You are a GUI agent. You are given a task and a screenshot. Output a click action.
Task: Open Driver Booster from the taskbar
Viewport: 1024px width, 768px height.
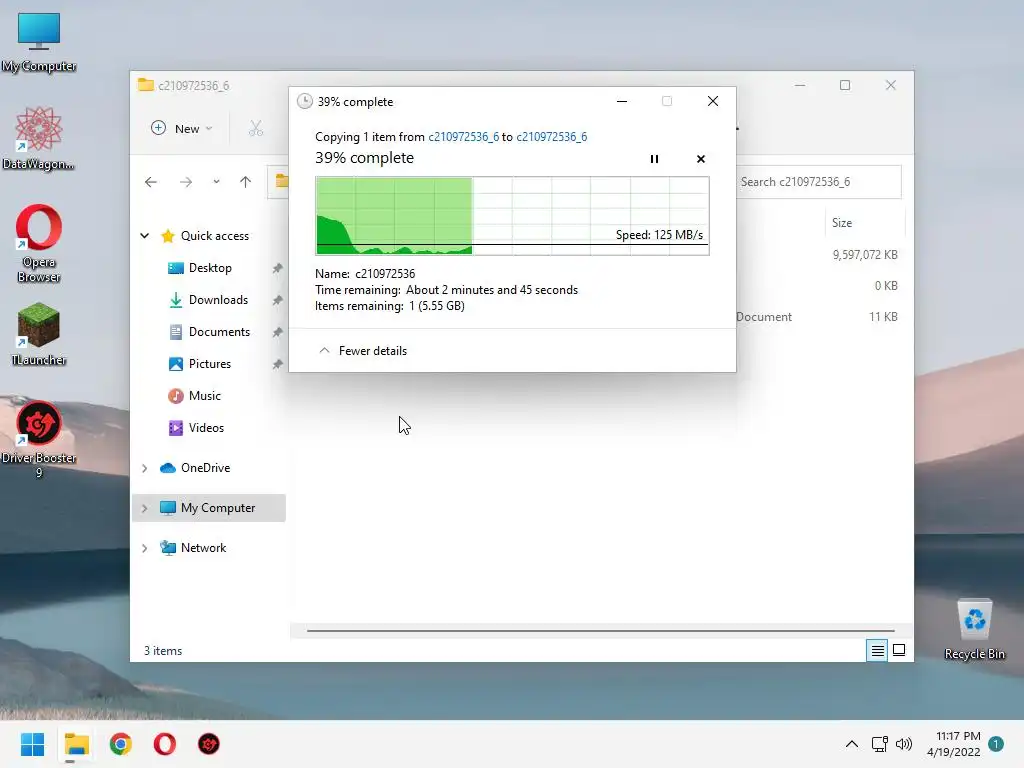coord(209,744)
